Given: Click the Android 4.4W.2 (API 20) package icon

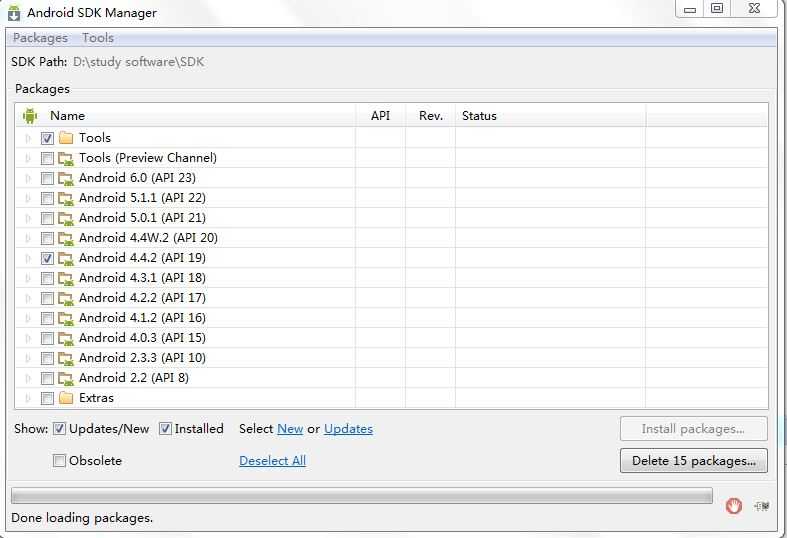Looking at the screenshot, I should tap(66, 239).
